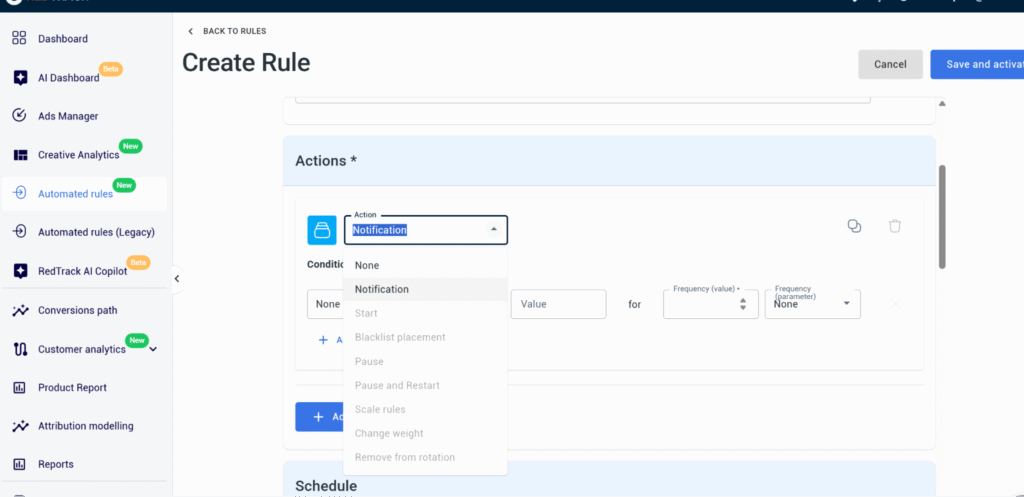Click the back arrow beside Back to Rules
Image resolution: width=1024 pixels, height=497 pixels.
[191, 31]
